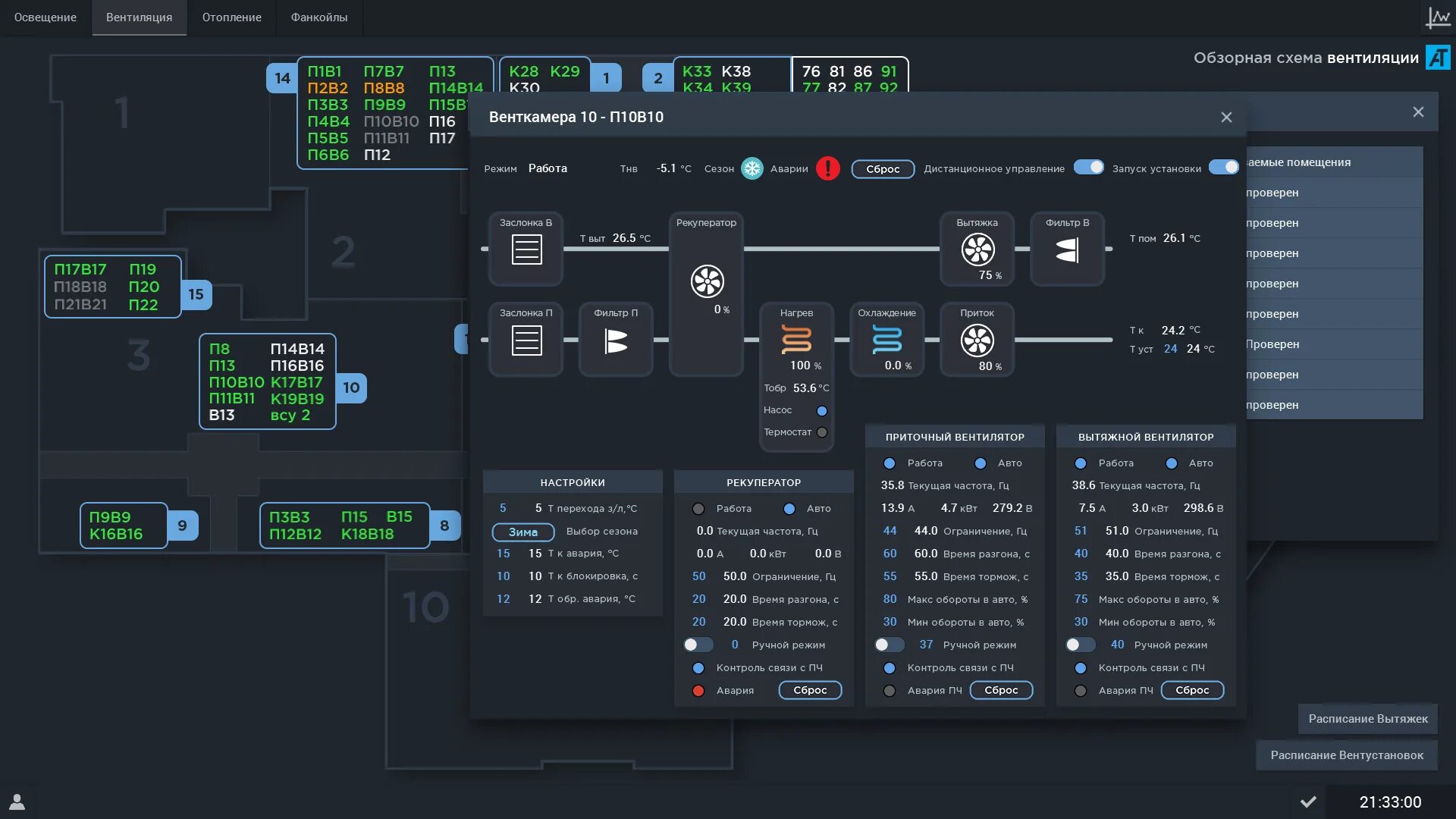Open the Фильтр В filter icon
Viewport: 1456px width, 819px height.
[x=1067, y=249]
